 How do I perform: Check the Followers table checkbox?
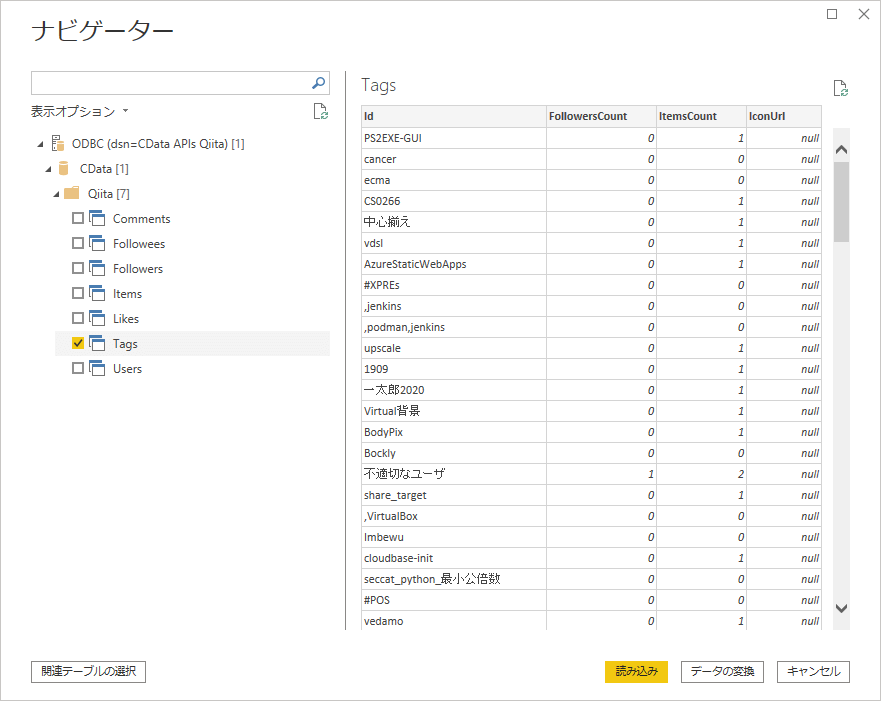coord(78,268)
